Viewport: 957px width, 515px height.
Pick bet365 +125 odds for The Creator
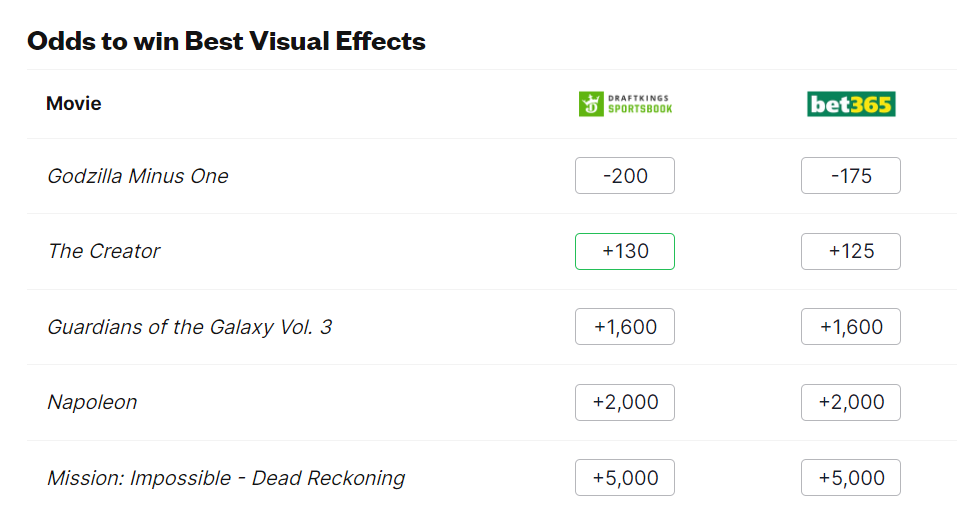(851, 251)
